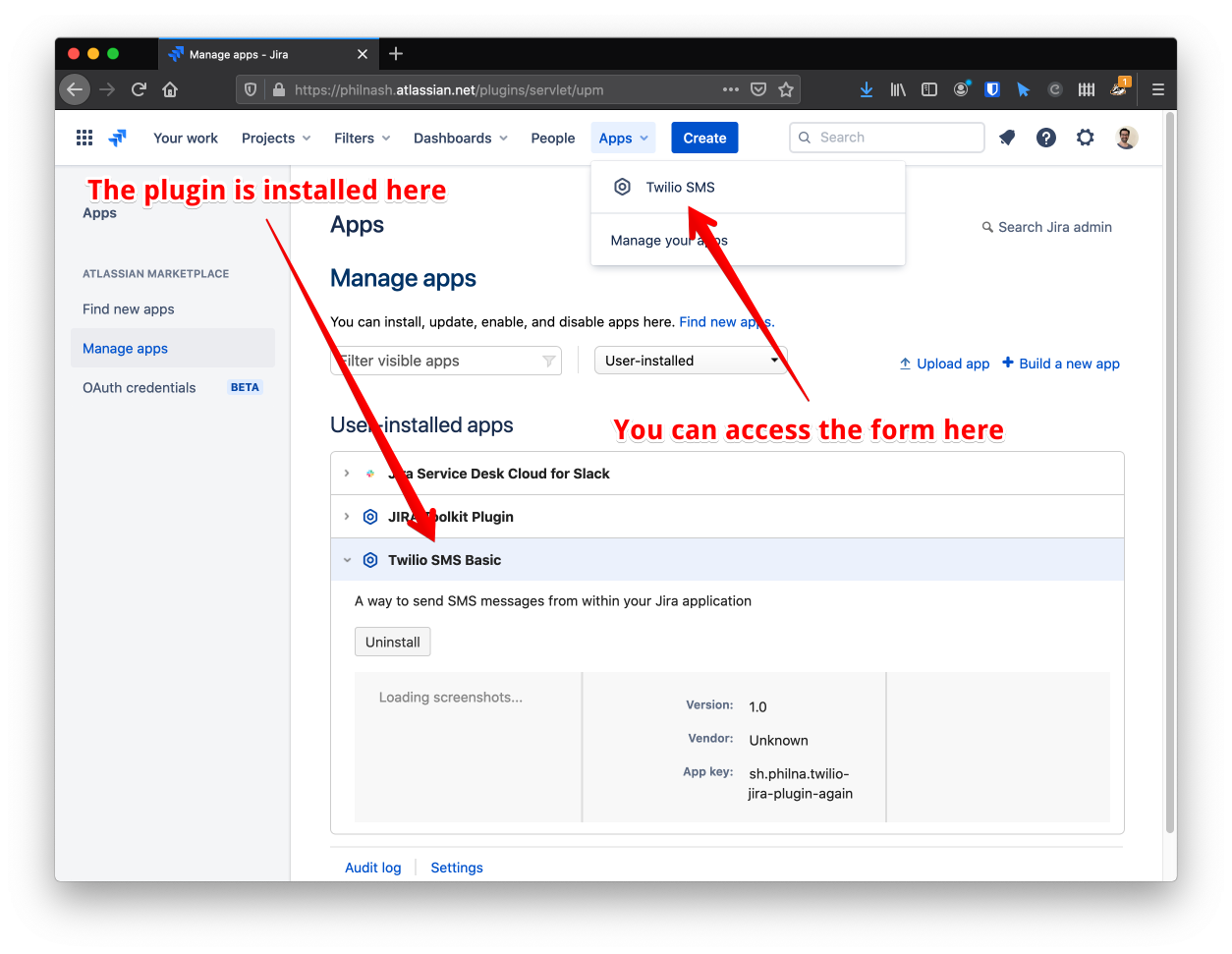Save page to Pocket icon

[x=758, y=89]
